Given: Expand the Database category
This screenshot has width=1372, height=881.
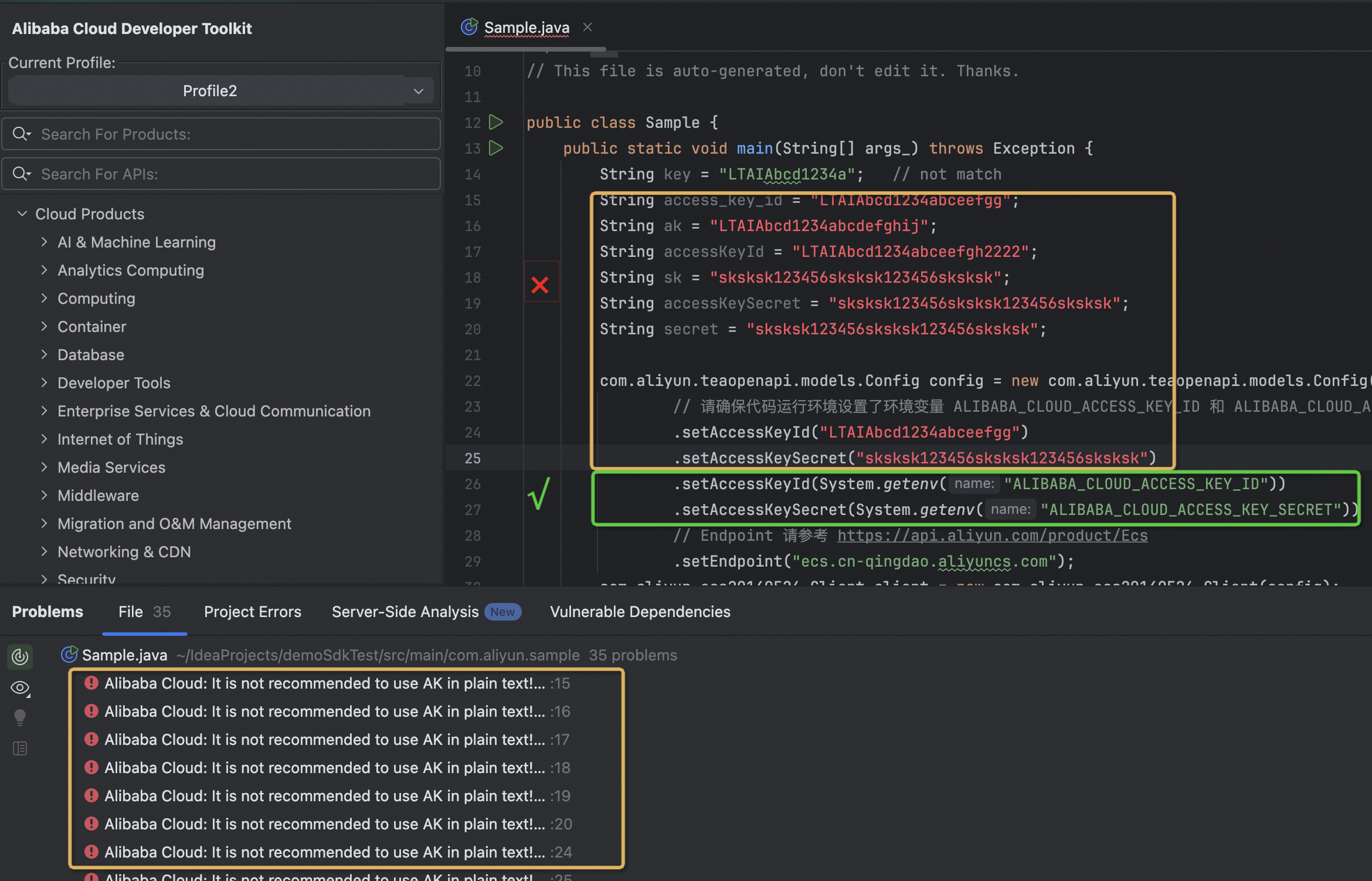Looking at the screenshot, I should tap(44, 354).
